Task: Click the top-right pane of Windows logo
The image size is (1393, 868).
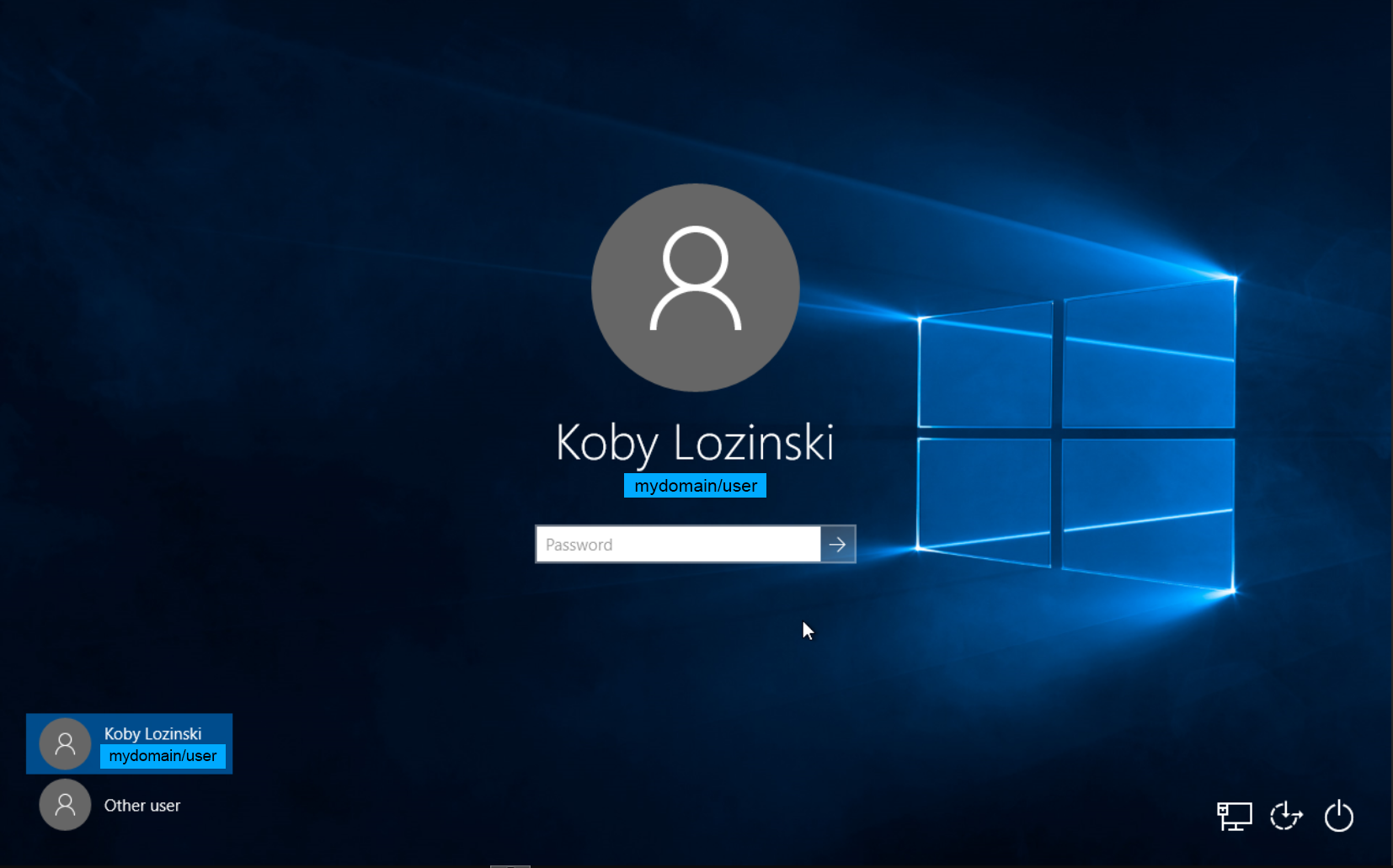Action: (x=1148, y=358)
